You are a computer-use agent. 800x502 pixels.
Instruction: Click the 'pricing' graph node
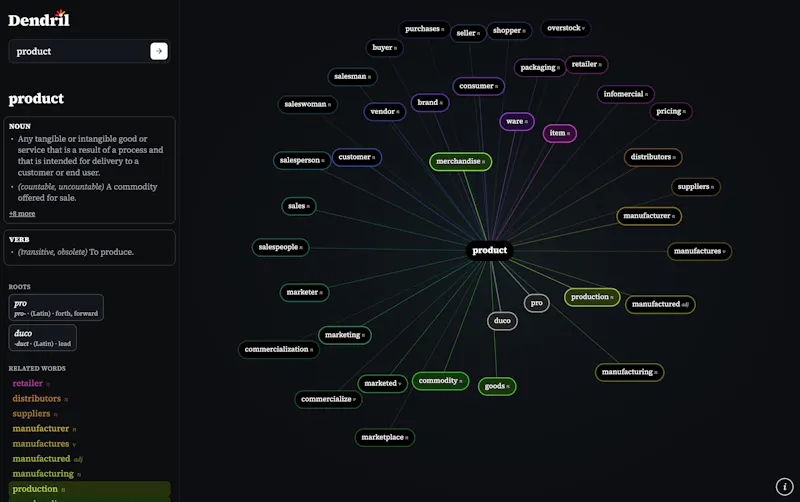(x=671, y=111)
